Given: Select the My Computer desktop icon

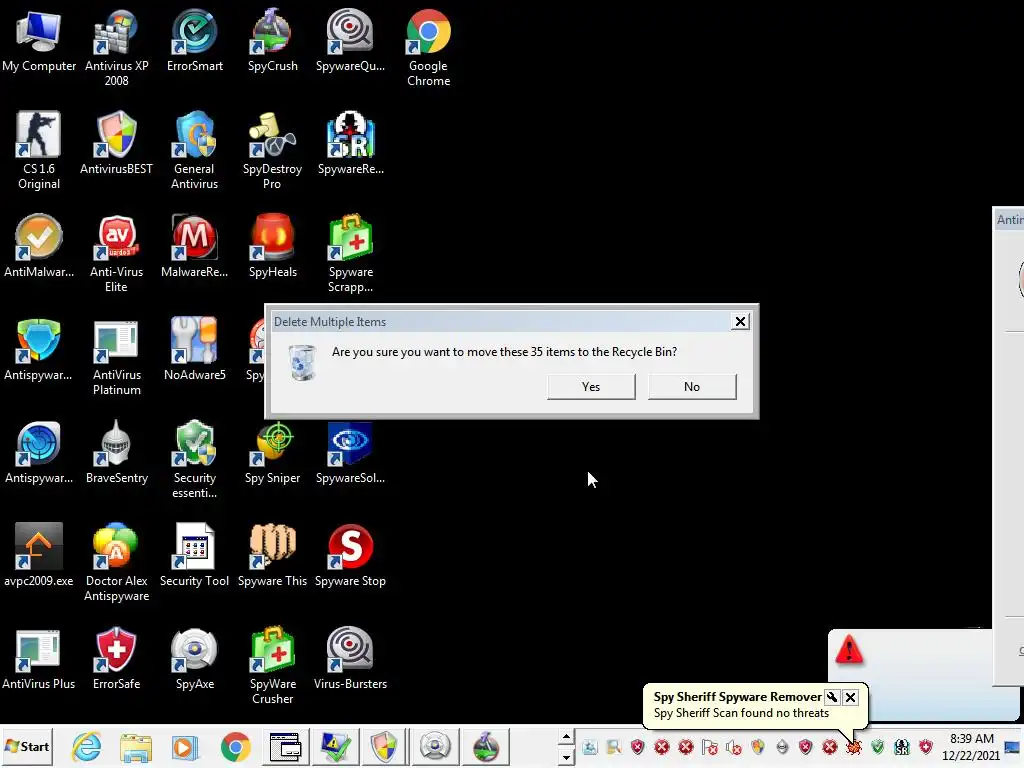Looking at the screenshot, I should 39,42.
